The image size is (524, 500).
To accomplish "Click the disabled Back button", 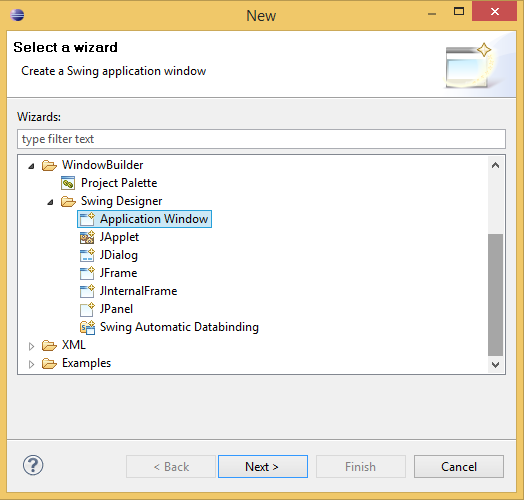I will pos(171,467).
